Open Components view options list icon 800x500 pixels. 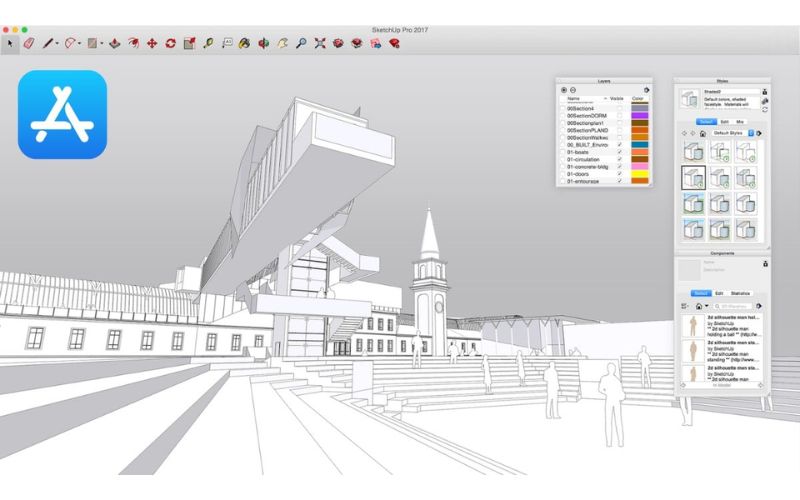[x=685, y=306]
